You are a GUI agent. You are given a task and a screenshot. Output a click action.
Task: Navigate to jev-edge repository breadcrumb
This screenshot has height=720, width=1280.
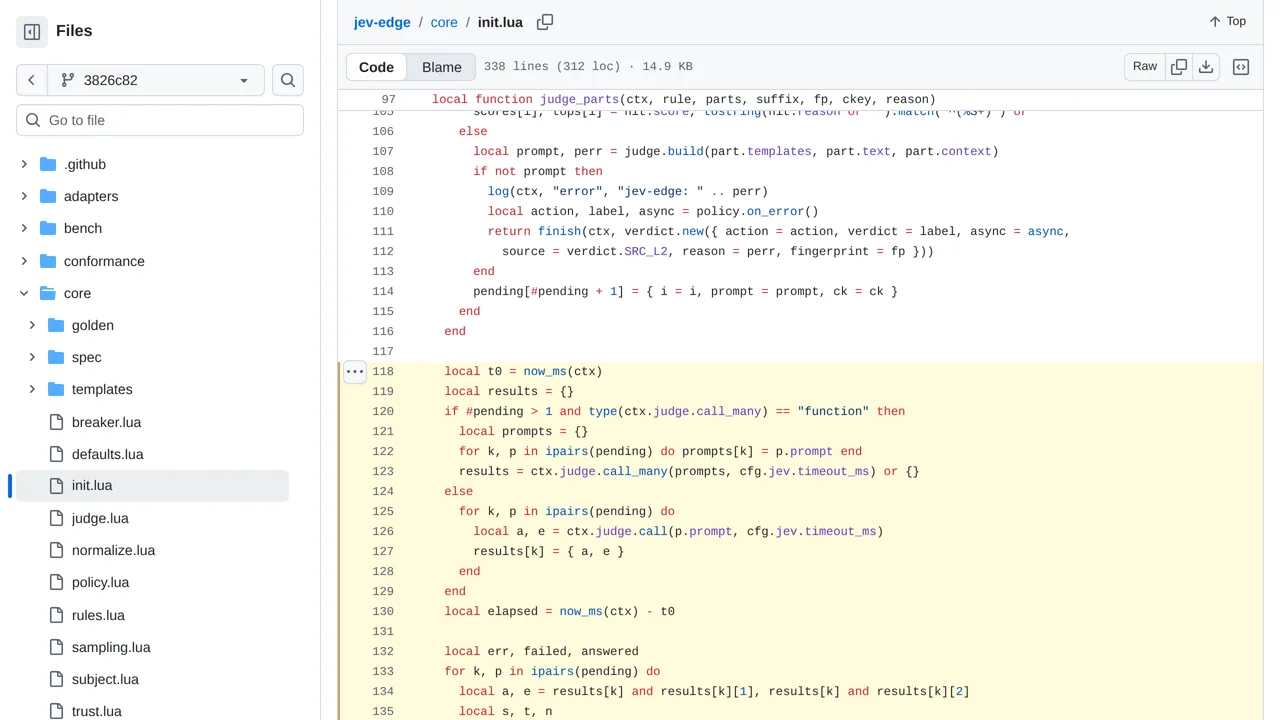tap(382, 22)
